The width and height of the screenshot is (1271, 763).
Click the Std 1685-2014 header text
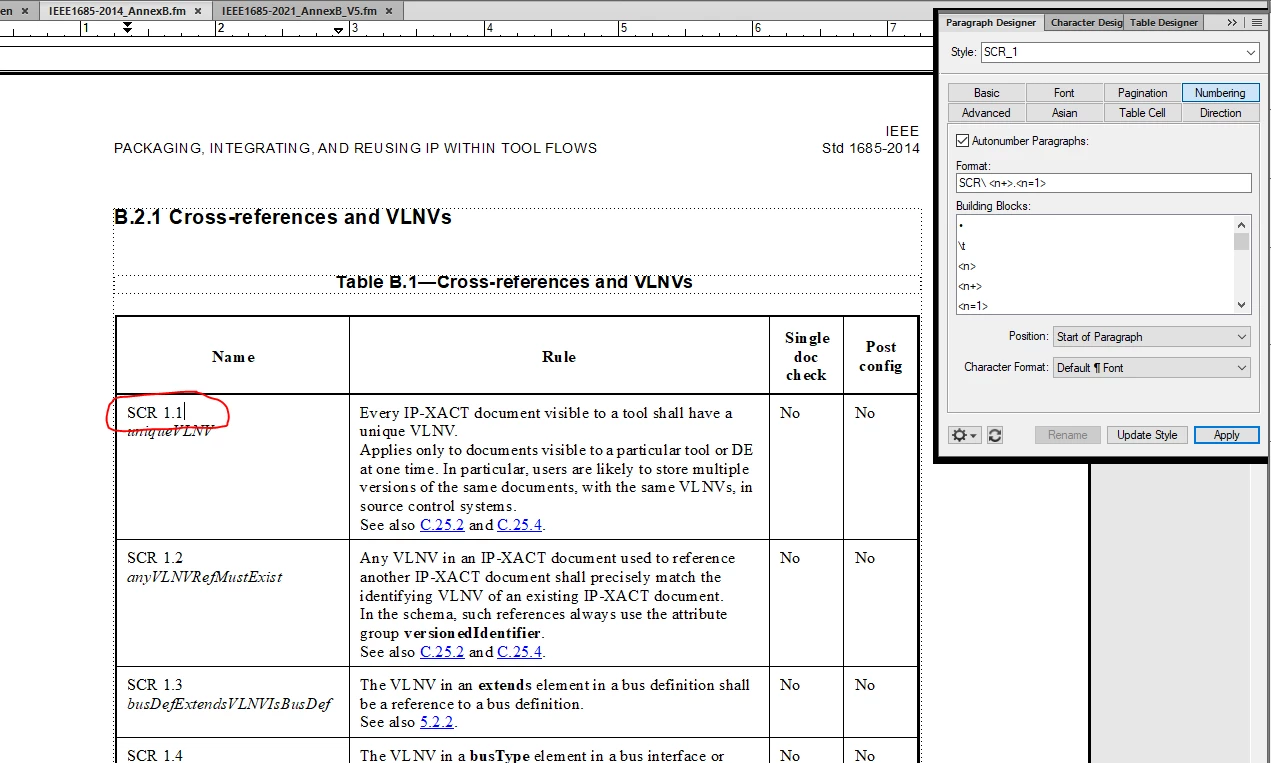(x=870, y=148)
